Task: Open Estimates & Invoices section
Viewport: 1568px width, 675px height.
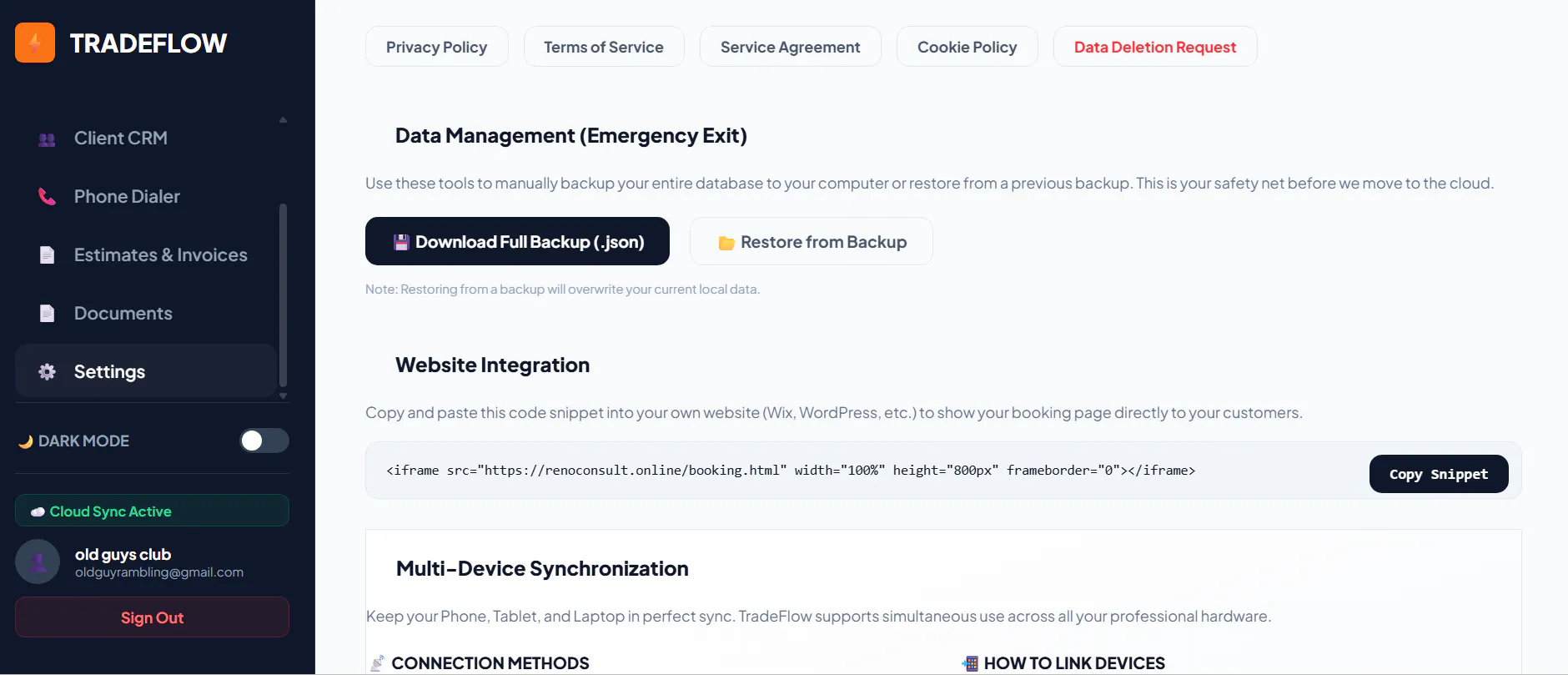Action: tap(145, 255)
